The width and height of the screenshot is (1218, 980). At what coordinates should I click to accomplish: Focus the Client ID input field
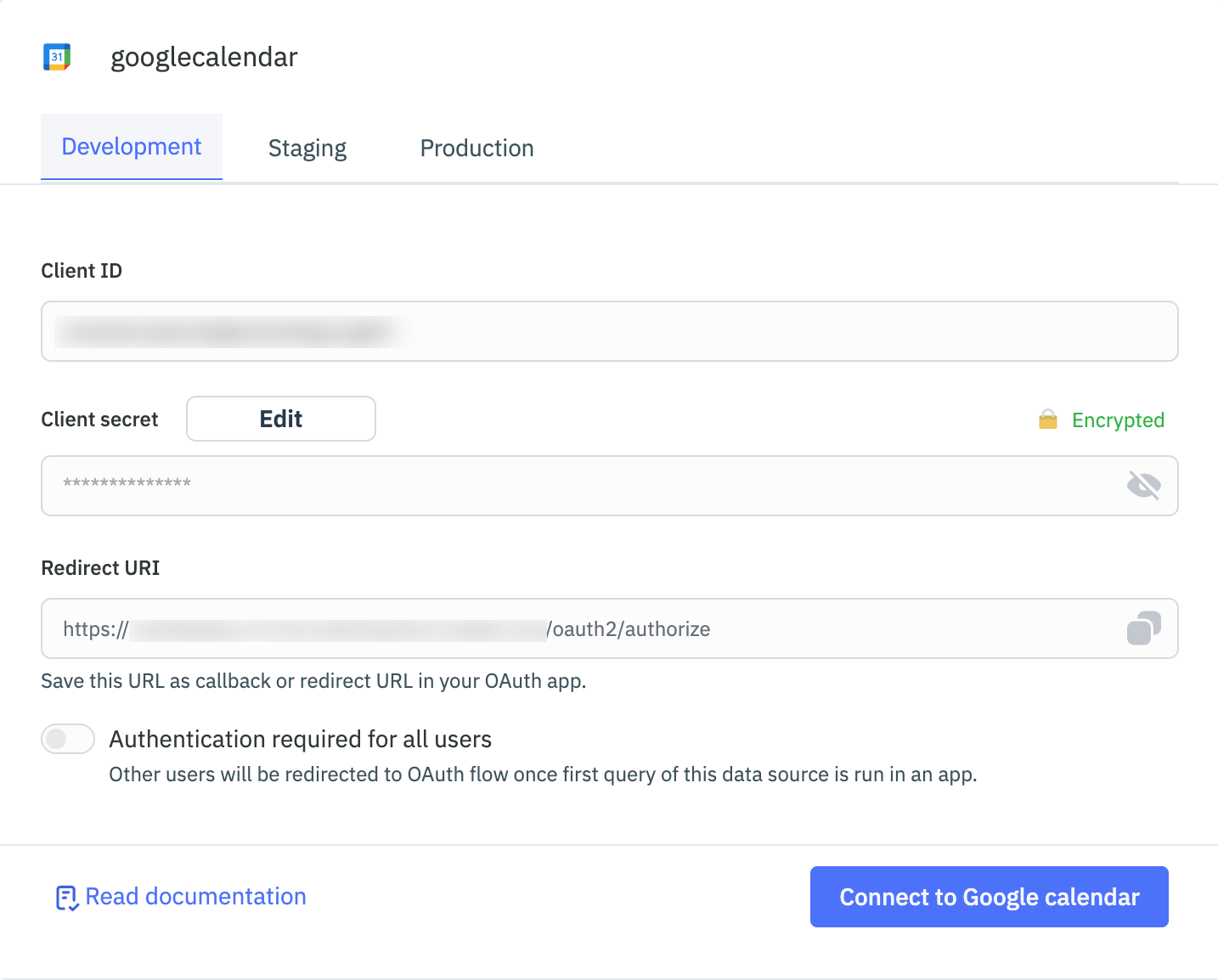(609, 331)
